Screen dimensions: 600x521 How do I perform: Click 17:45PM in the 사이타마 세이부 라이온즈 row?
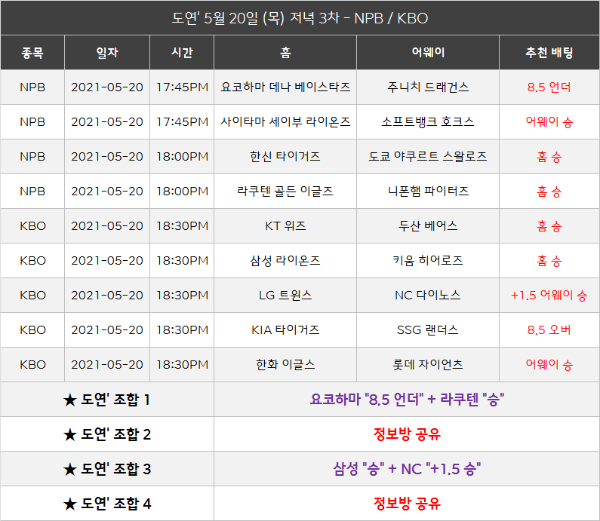(182, 122)
